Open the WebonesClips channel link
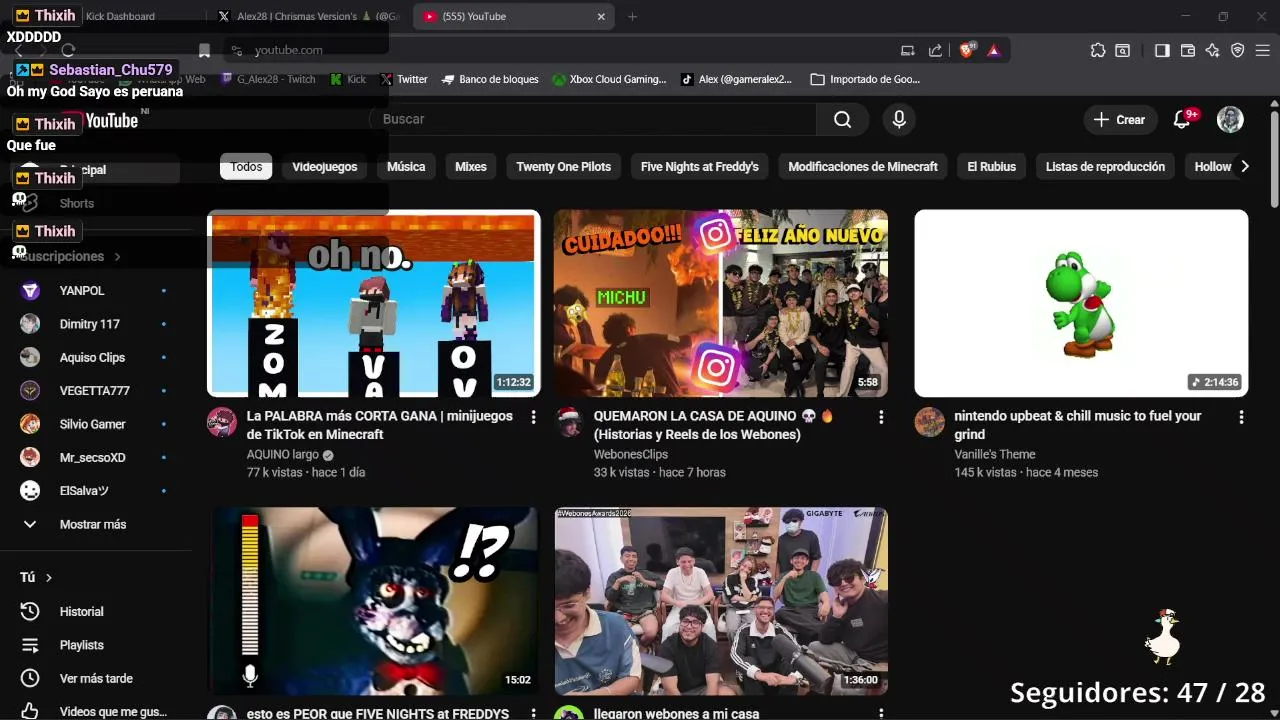This screenshot has width=1280, height=720. coord(631,454)
